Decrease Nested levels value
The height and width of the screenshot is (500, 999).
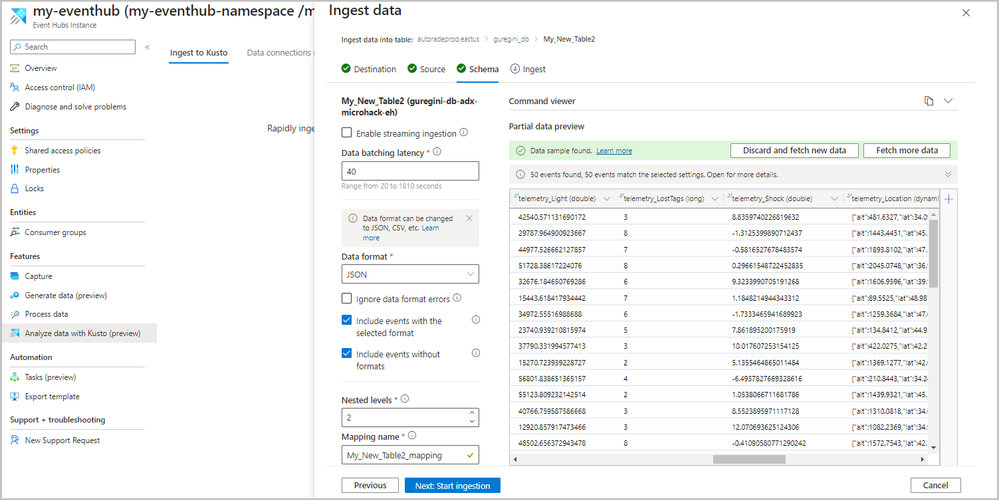[471, 421]
